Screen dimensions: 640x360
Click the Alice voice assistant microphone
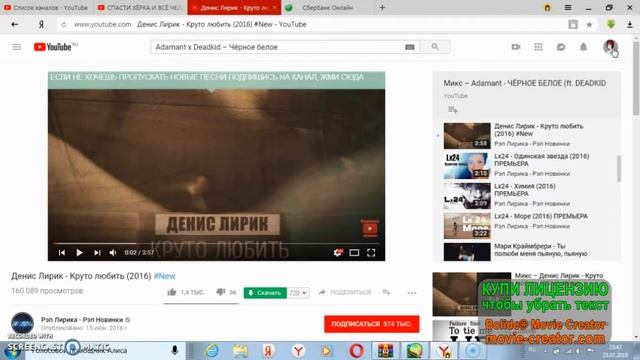pyautogui.click(x=174, y=350)
